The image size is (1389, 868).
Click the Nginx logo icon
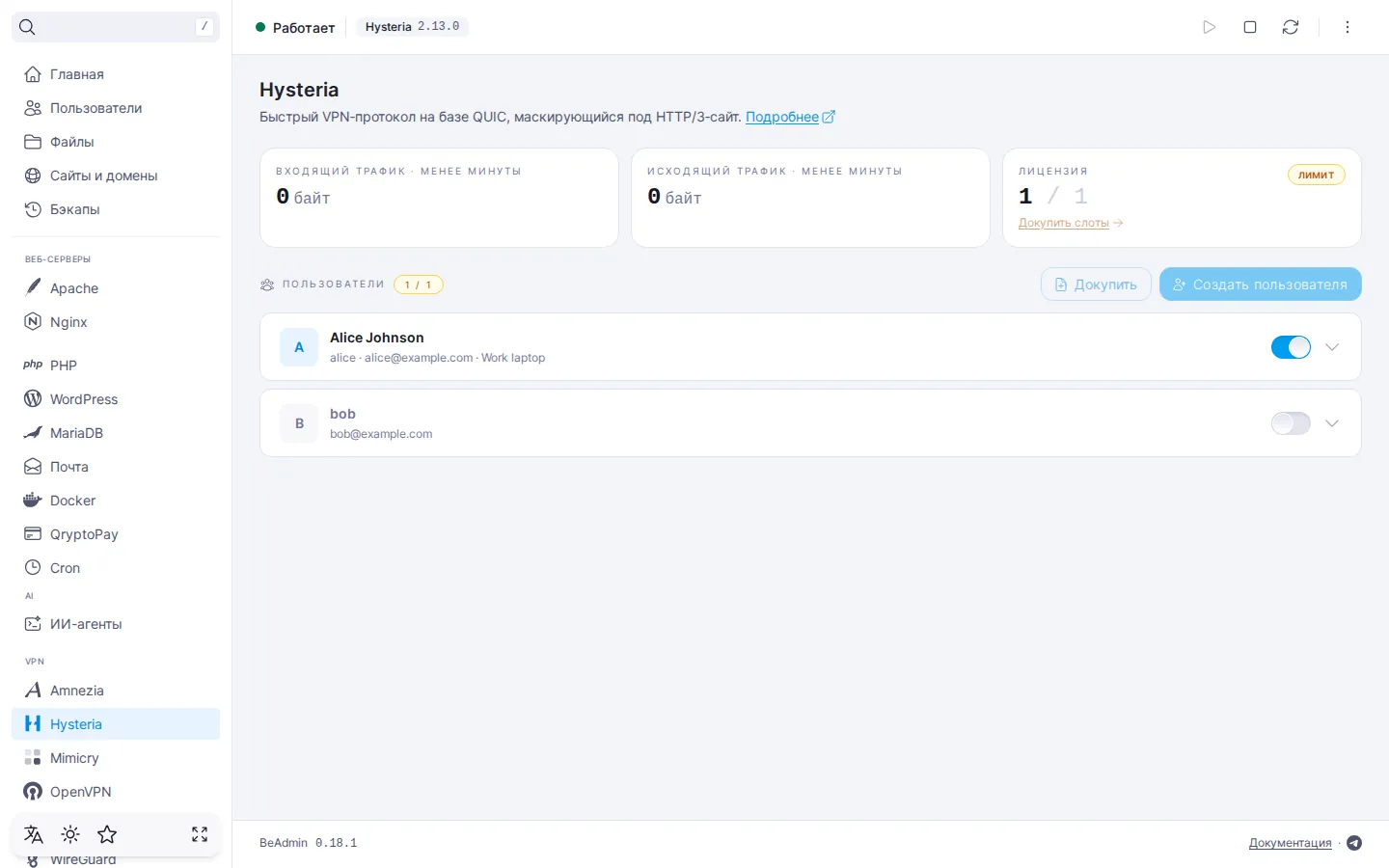(33, 321)
